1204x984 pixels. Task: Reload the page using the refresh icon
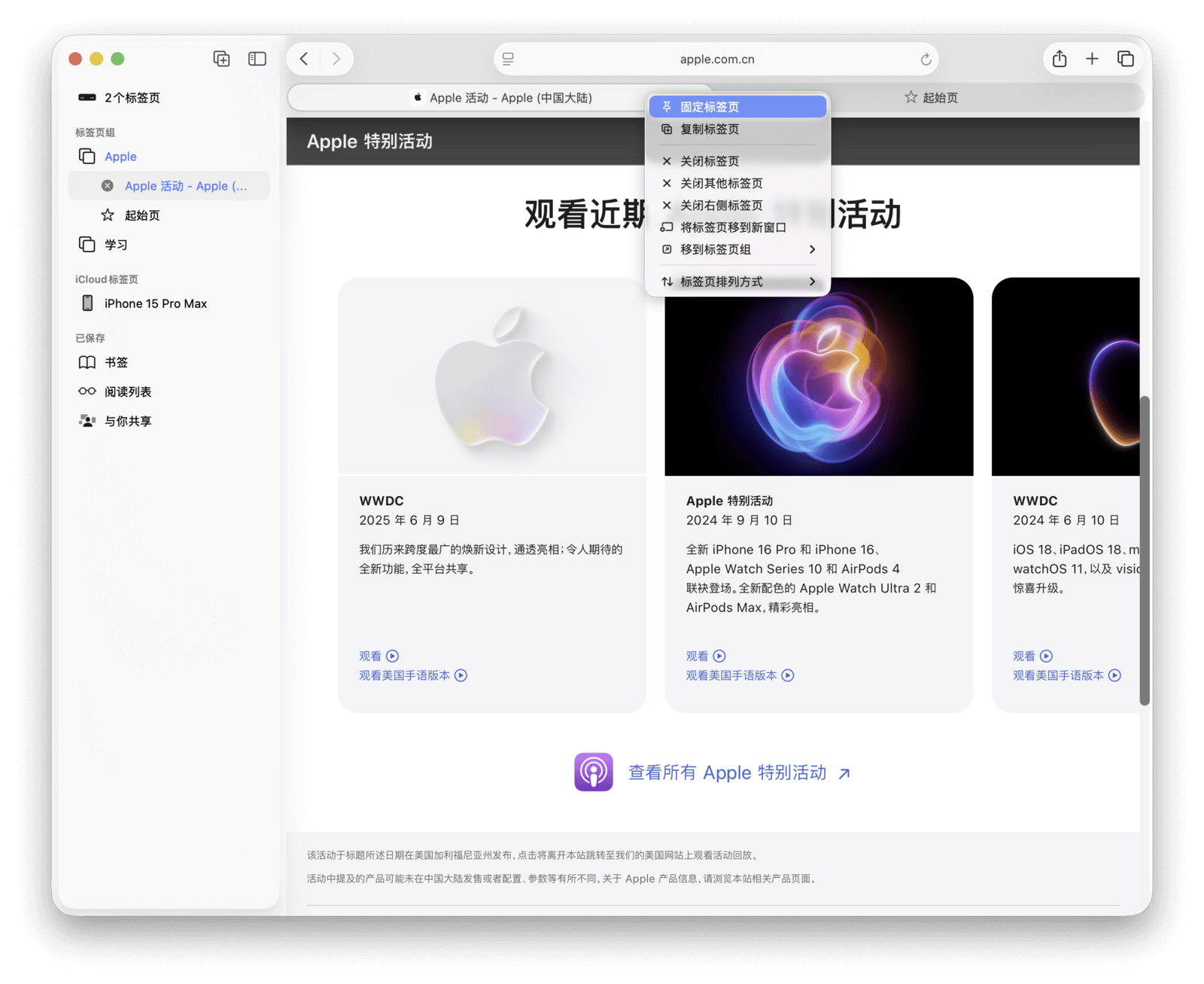[926, 59]
